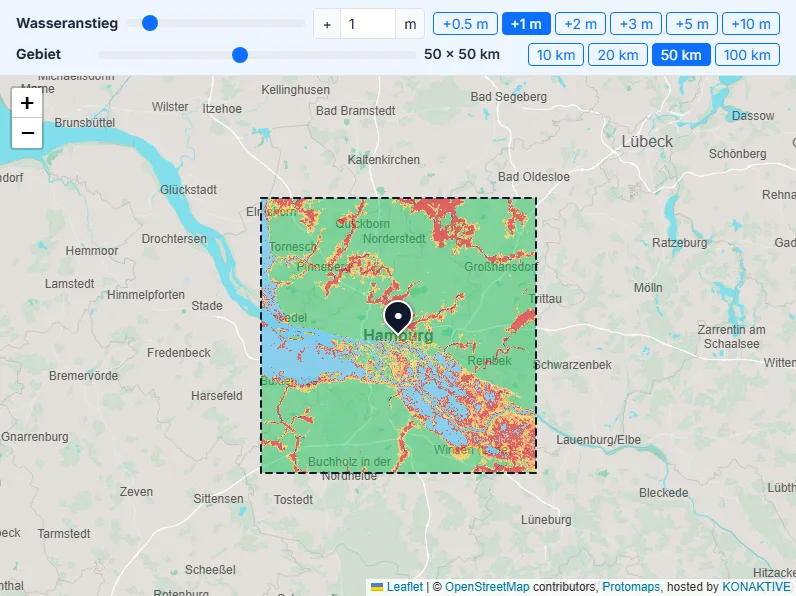Click the Mölln label
This screenshot has width=796, height=596.
point(648,288)
